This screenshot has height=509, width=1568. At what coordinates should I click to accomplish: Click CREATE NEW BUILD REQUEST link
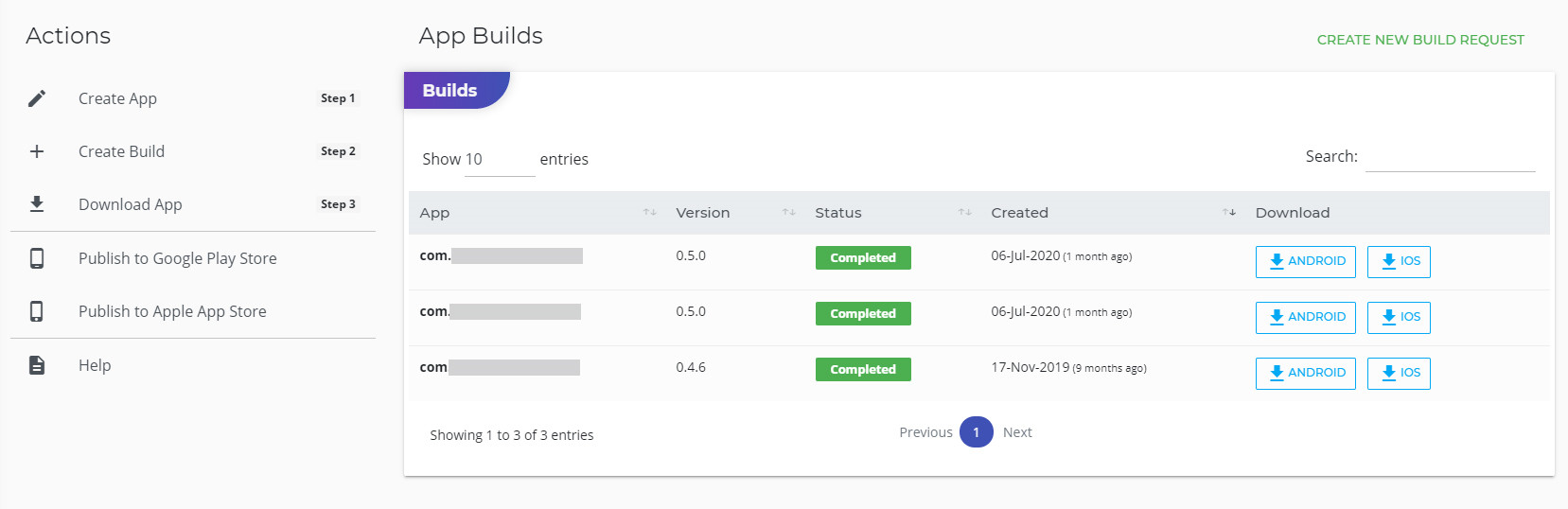coord(1419,40)
